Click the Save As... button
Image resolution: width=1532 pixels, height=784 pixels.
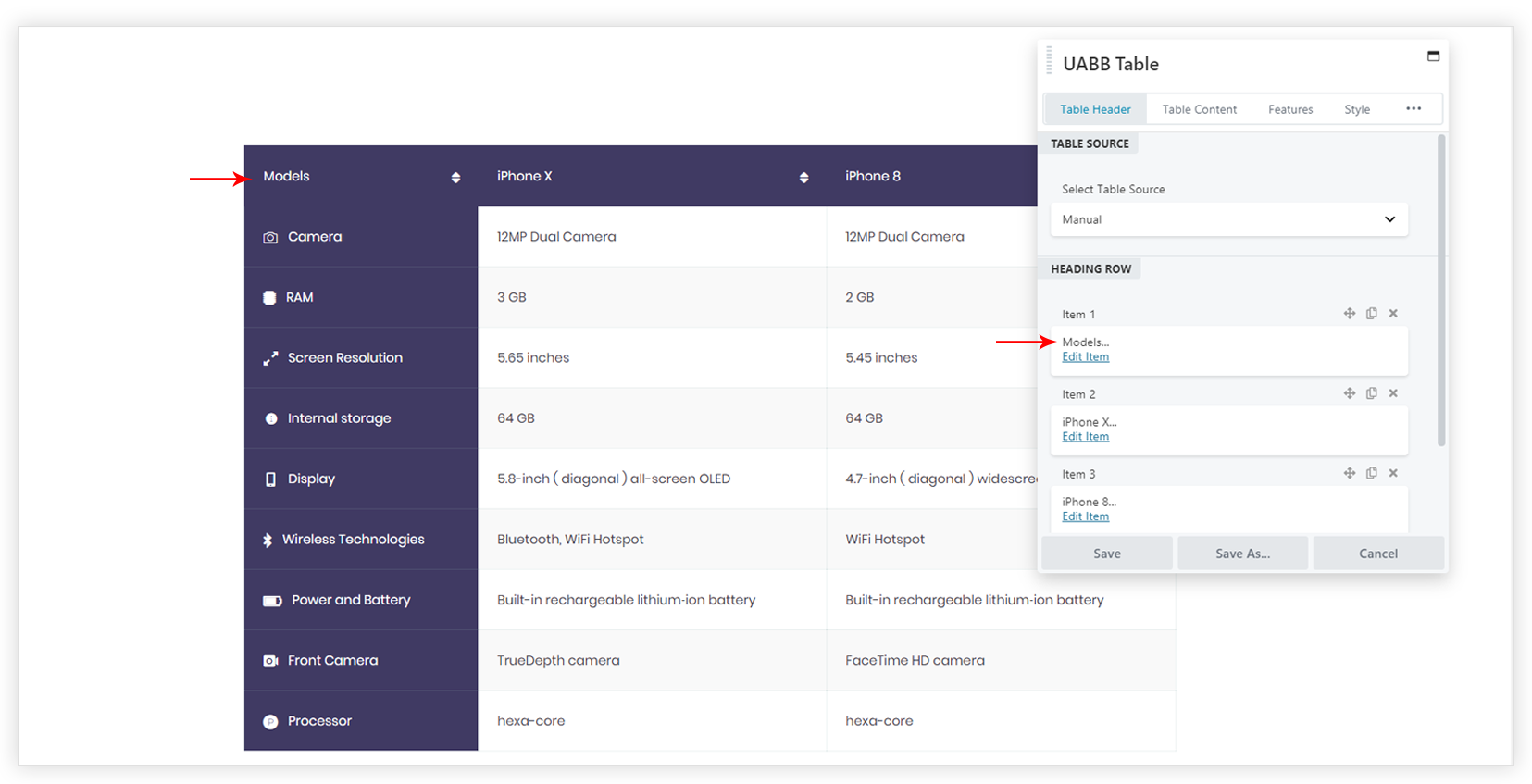[x=1242, y=554]
